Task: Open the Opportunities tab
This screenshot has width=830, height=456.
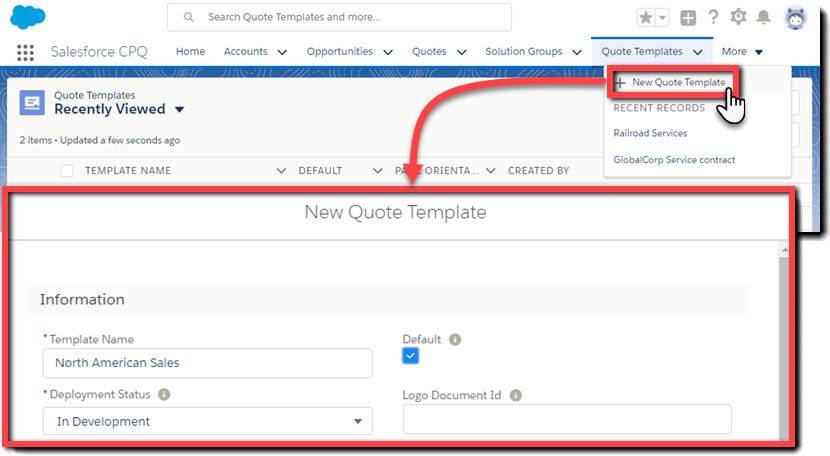Action: click(339, 51)
